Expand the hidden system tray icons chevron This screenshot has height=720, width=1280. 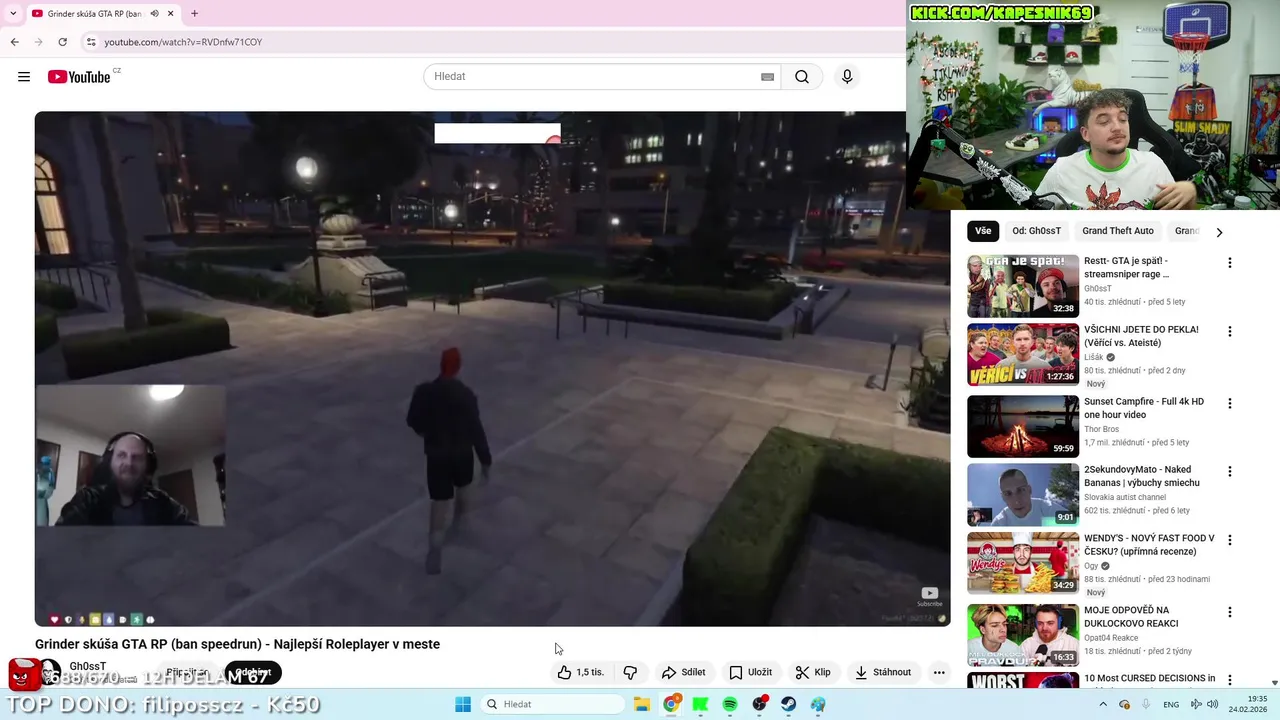[1103, 704]
